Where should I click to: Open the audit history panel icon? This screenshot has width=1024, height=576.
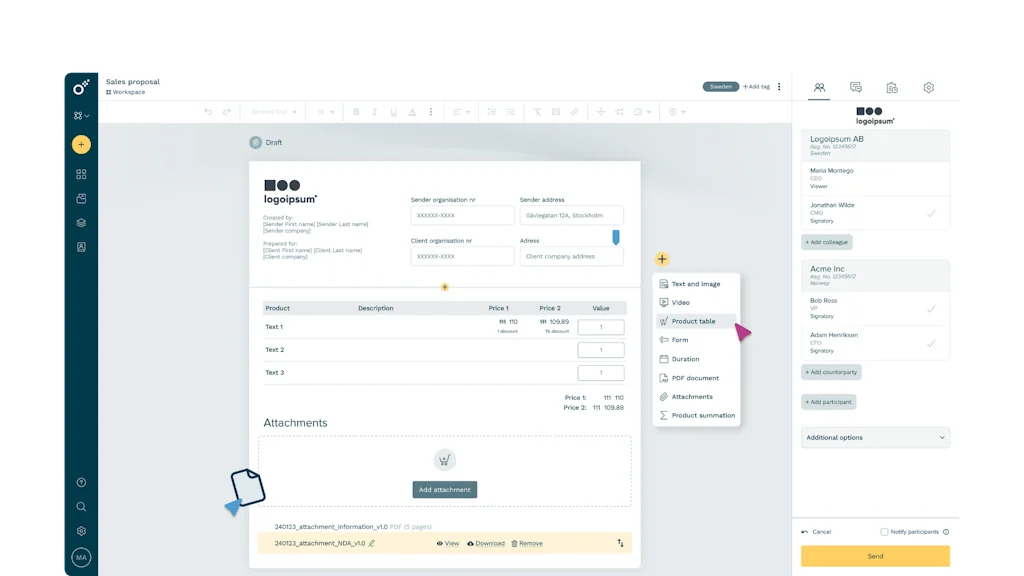click(x=892, y=88)
